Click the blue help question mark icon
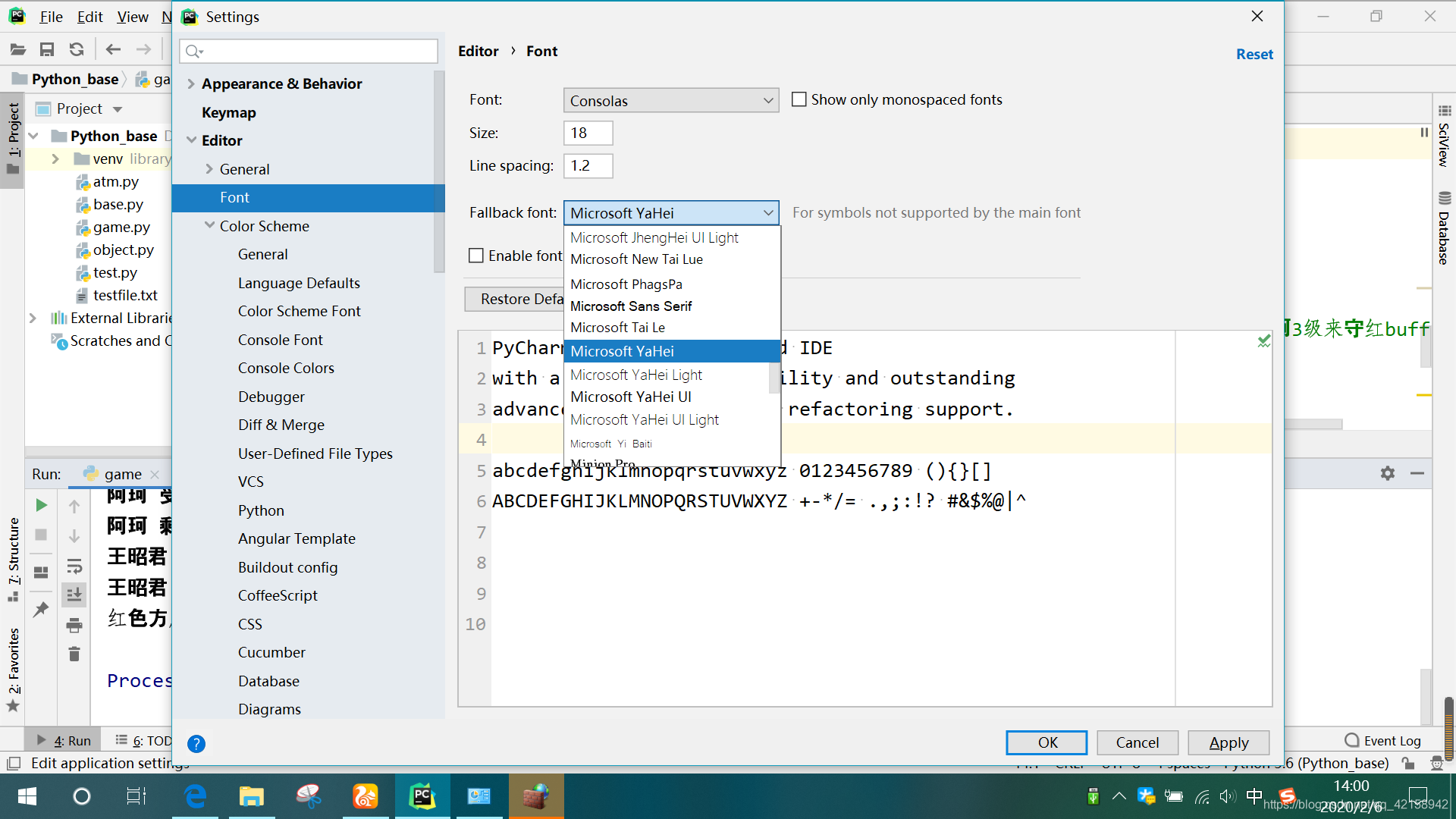Image resolution: width=1456 pixels, height=819 pixels. pos(196,744)
